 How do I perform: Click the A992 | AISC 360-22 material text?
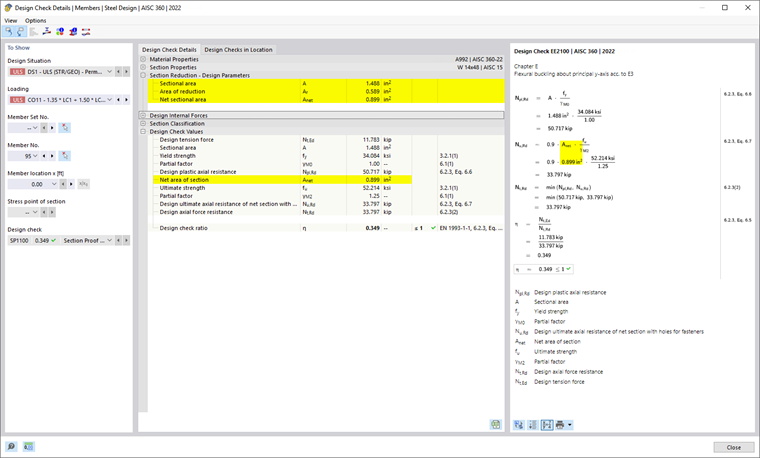click(478, 59)
